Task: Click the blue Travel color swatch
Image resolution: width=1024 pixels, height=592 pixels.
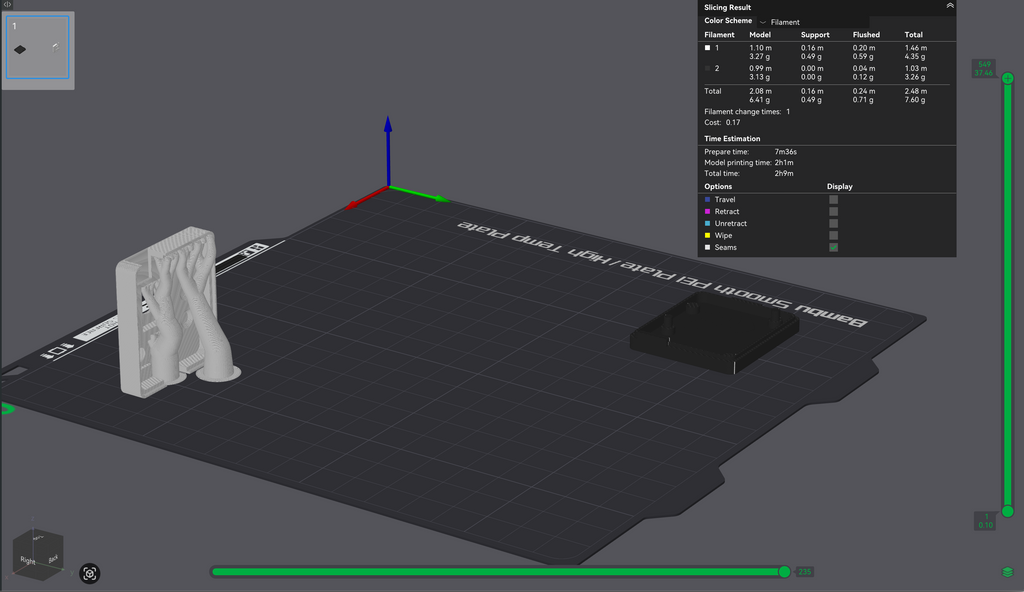Action: pos(707,199)
